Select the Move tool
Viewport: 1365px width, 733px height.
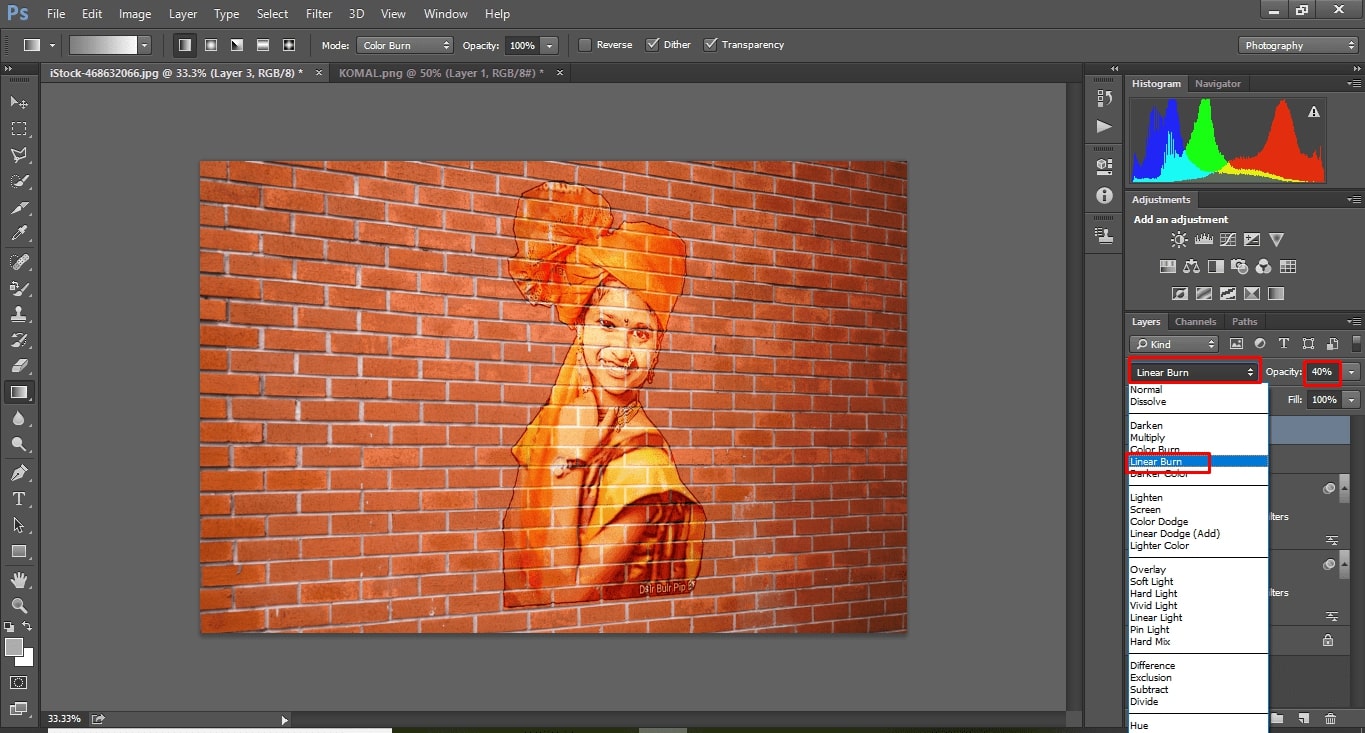pyautogui.click(x=19, y=103)
